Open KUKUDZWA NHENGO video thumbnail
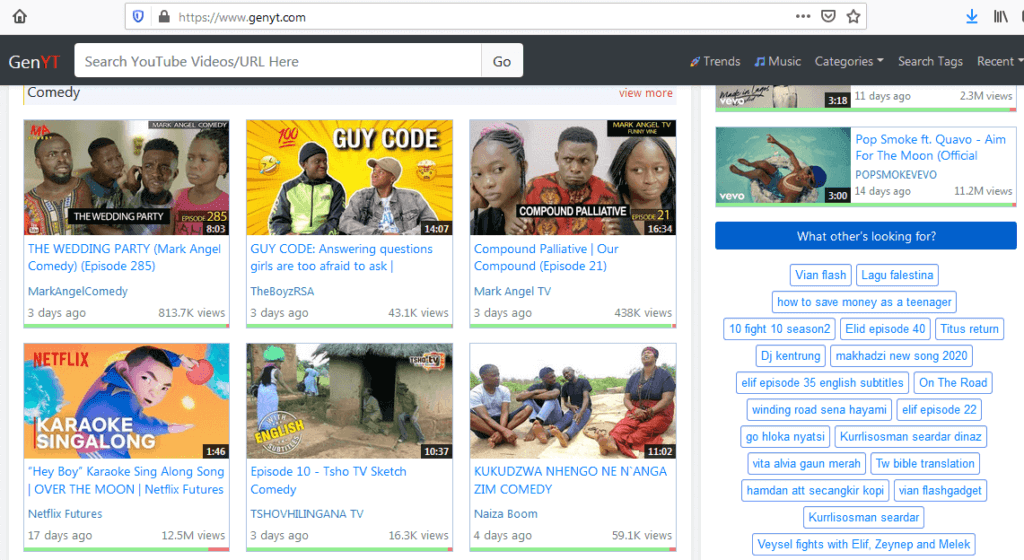This screenshot has width=1024, height=560. coord(573,401)
